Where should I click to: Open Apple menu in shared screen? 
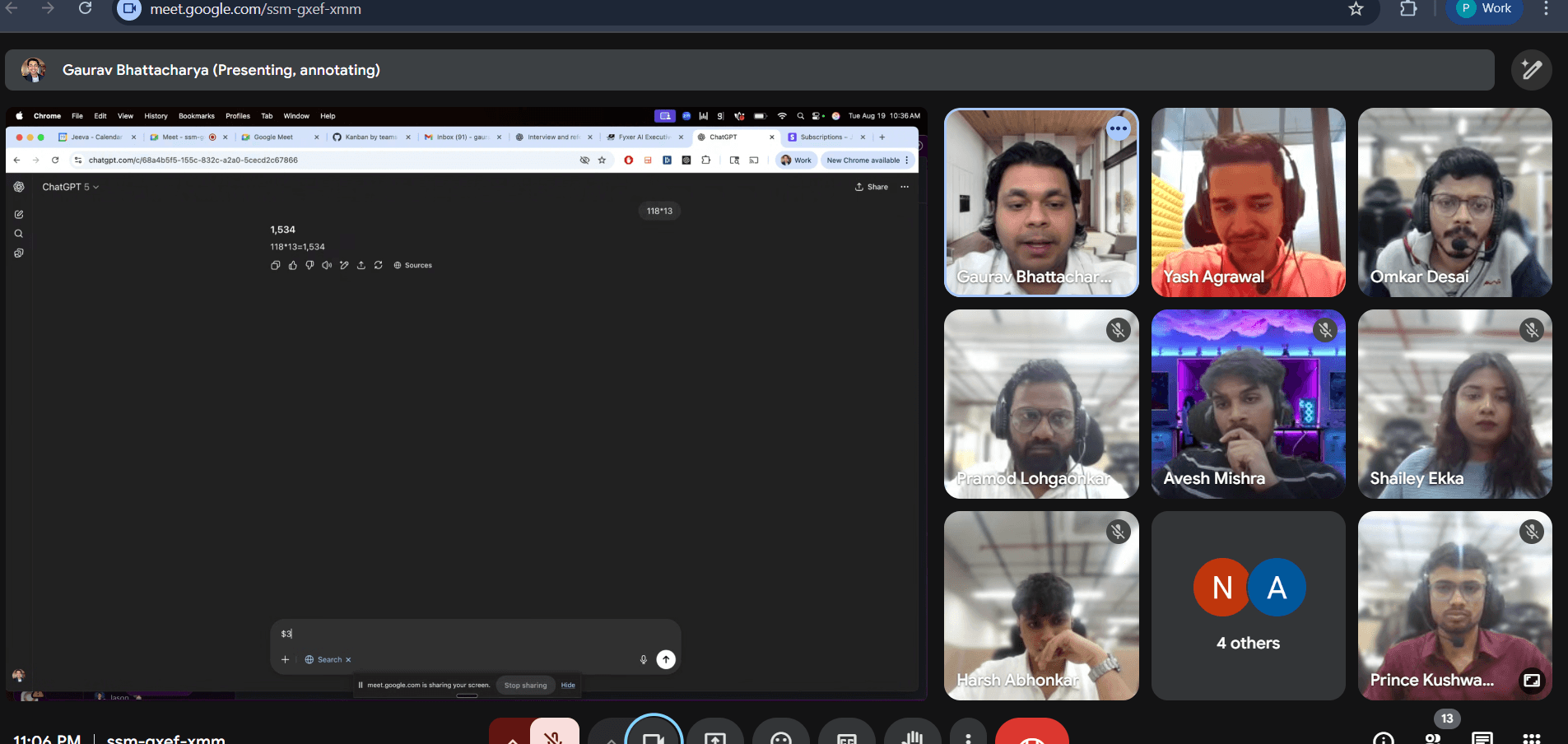coord(20,116)
